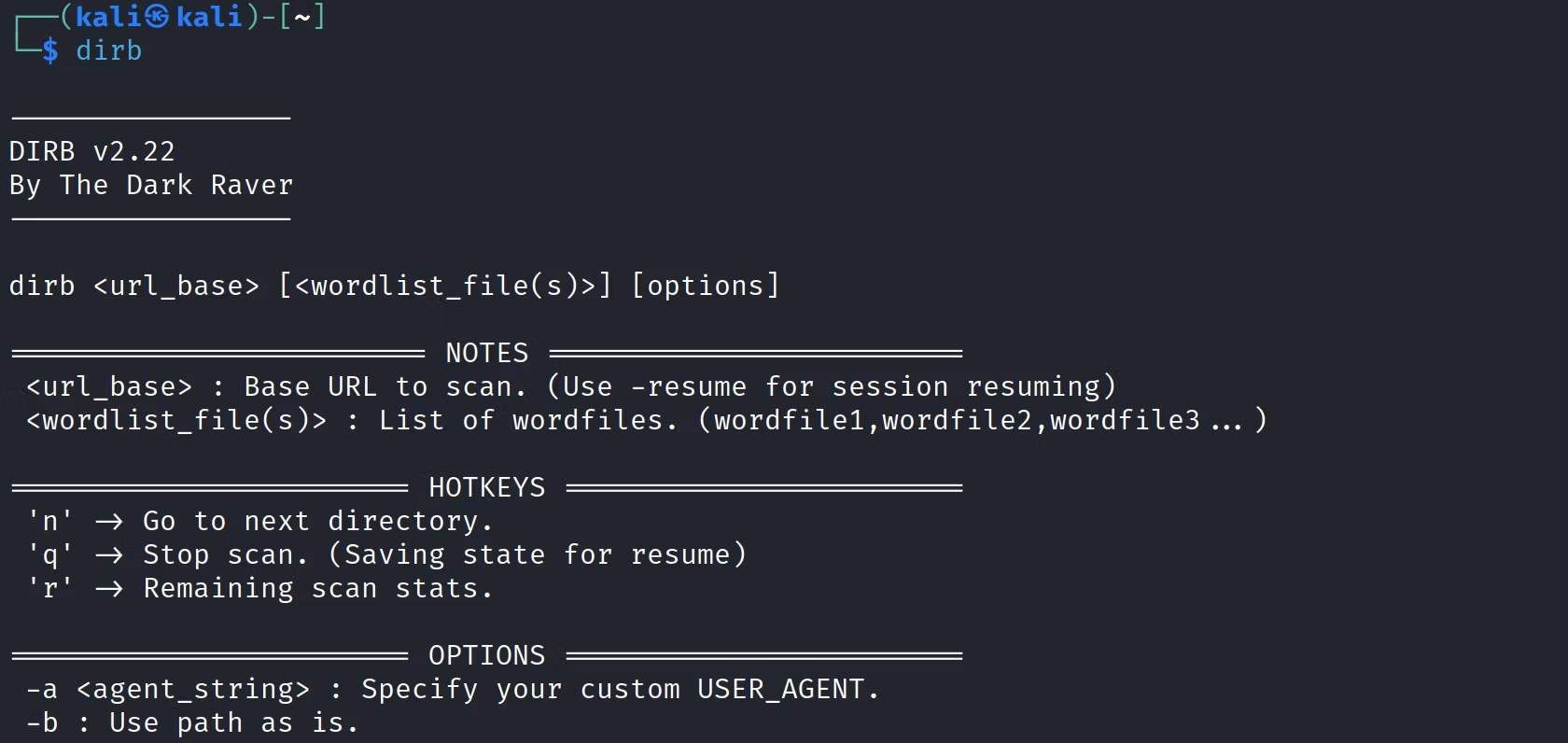1568x743 pixels.
Task: Click the arrow next to the 'r' hotkey
Action: (x=108, y=589)
